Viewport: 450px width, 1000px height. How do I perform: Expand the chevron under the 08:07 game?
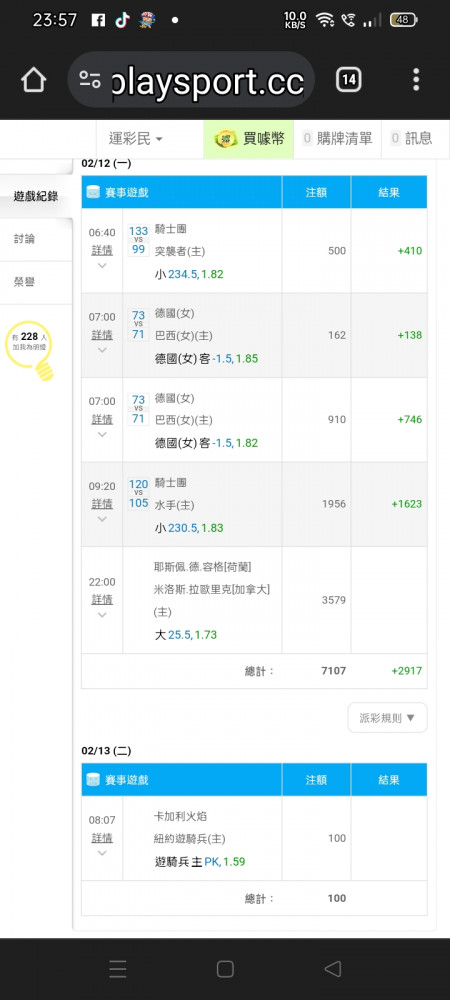[x=102, y=853]
